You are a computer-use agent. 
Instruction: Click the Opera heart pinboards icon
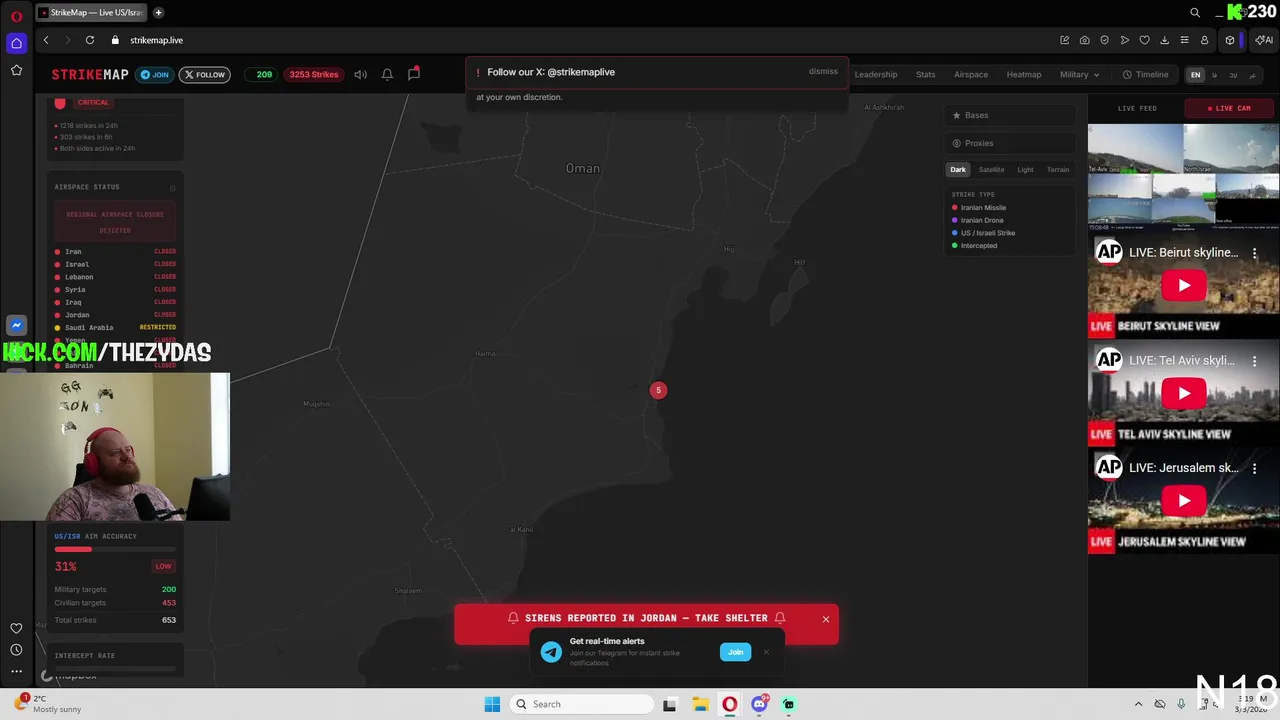pos(1144,40)
